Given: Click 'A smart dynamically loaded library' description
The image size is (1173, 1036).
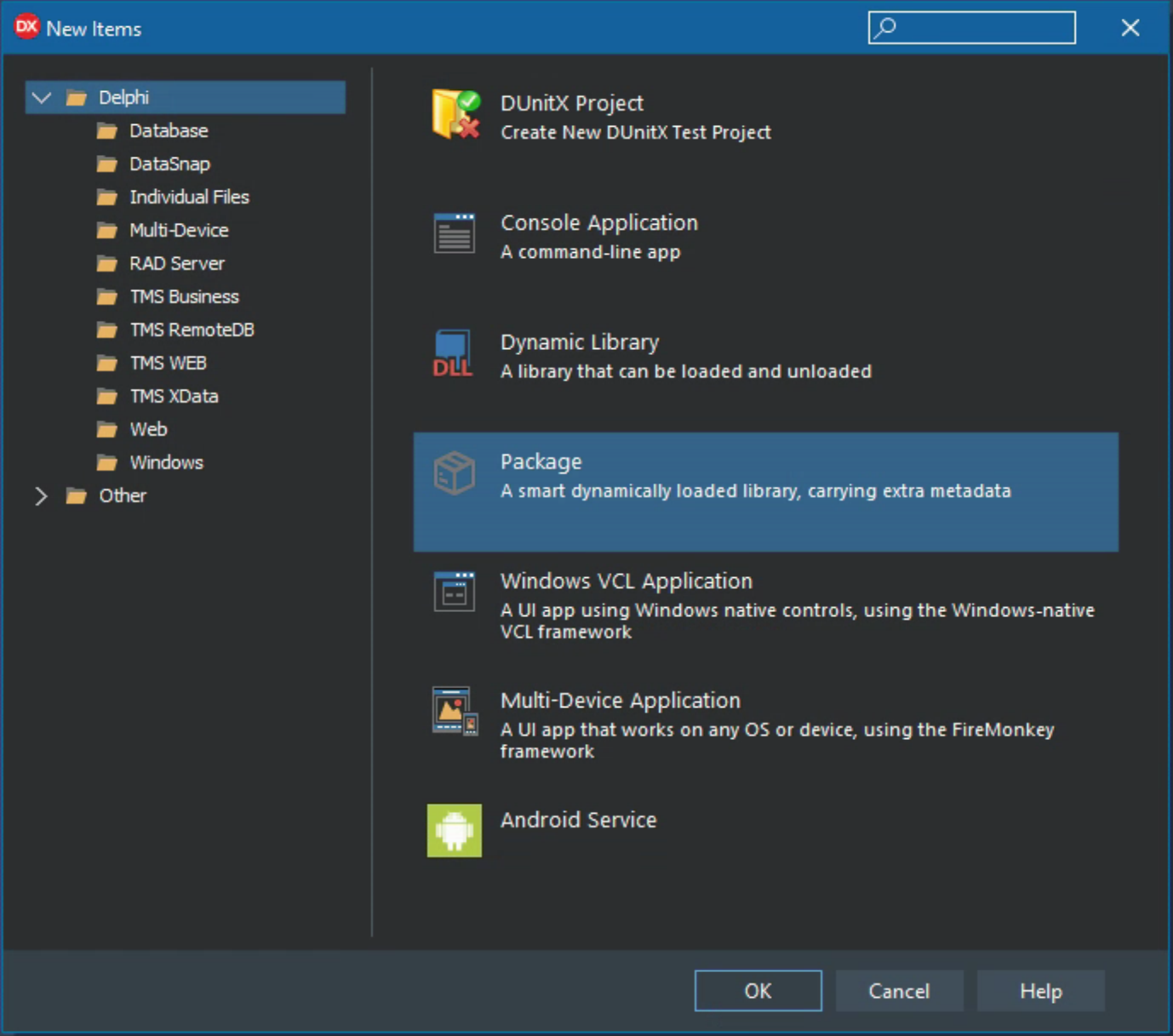Looking at the screenshot, I should (x=756, y=491).
